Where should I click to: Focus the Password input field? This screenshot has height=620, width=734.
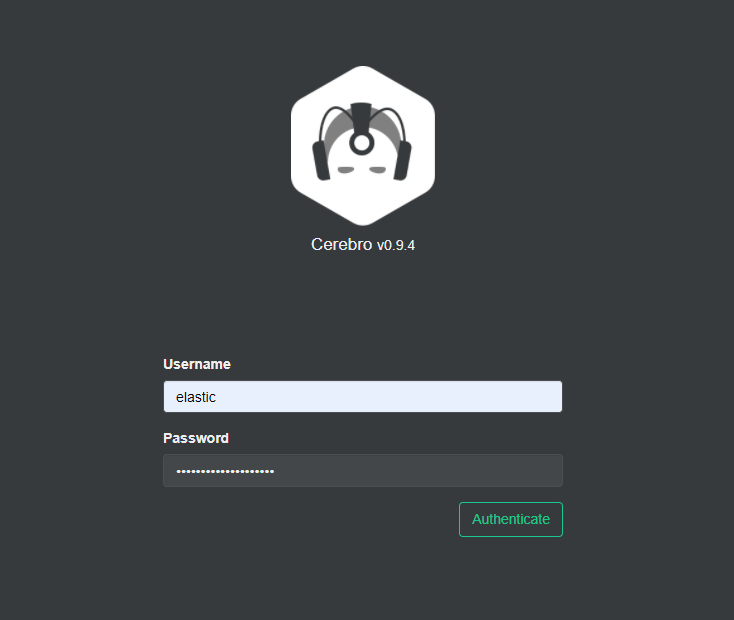pyautogui.click(x=363, y=471)
